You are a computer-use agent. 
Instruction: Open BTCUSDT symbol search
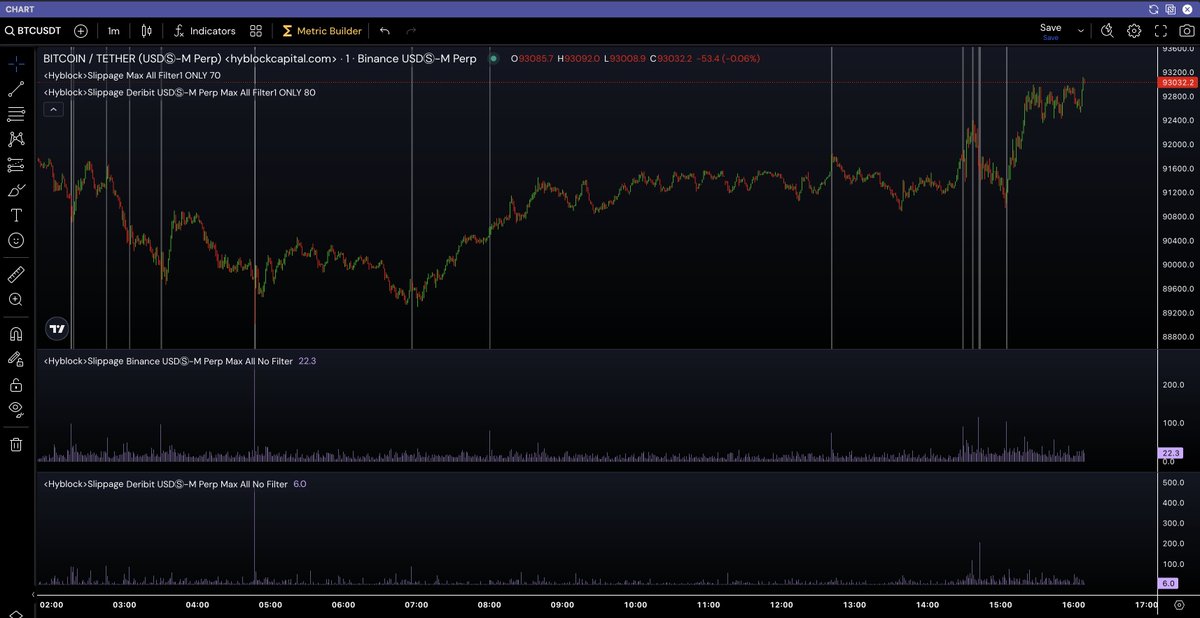tap(34, 31)
